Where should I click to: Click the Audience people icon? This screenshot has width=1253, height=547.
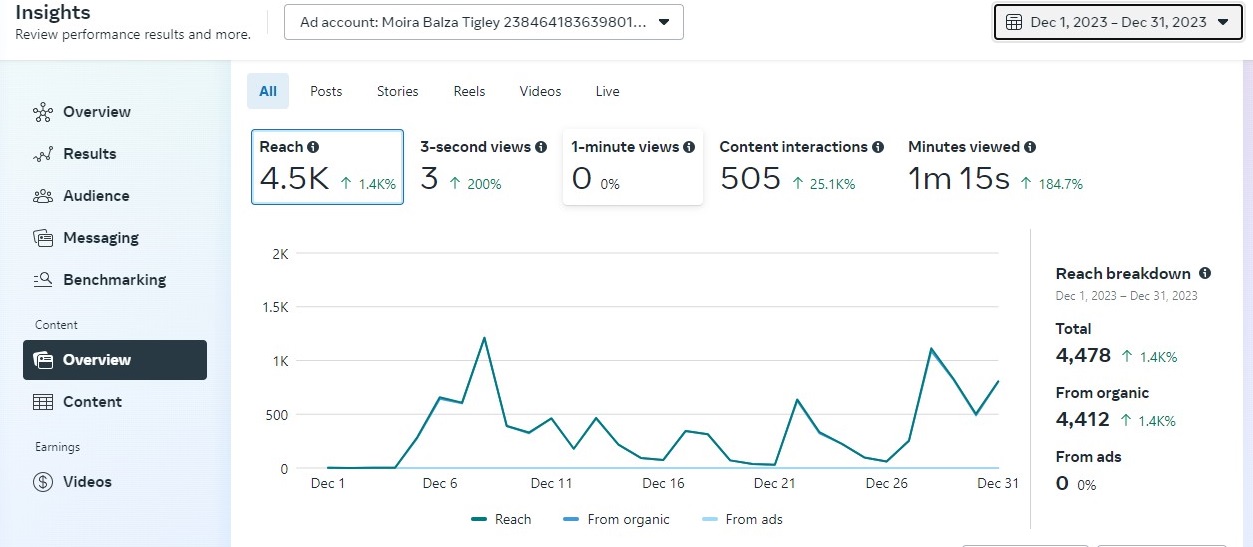pos(42,196)
